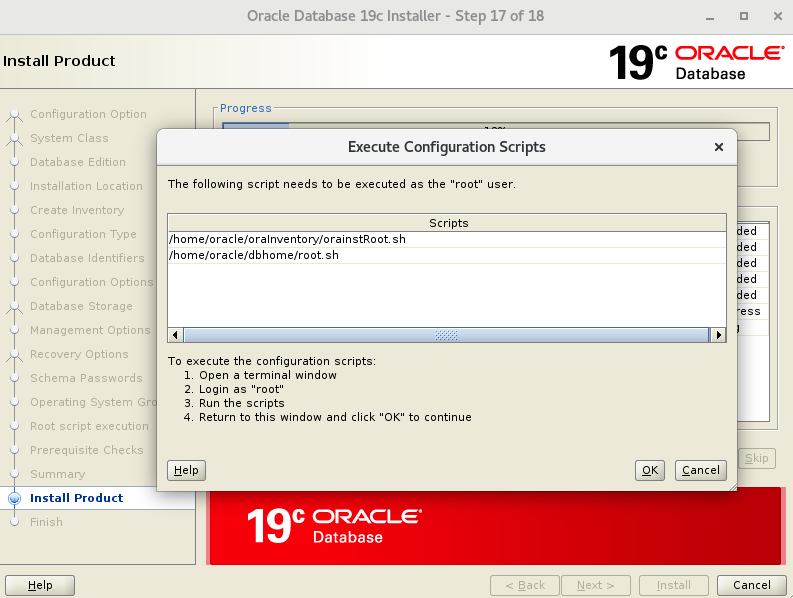Select the /home/oracle/dbhome/root.sh row
The width and height of the screenshot is (793, 598).
tap(447, 255)
